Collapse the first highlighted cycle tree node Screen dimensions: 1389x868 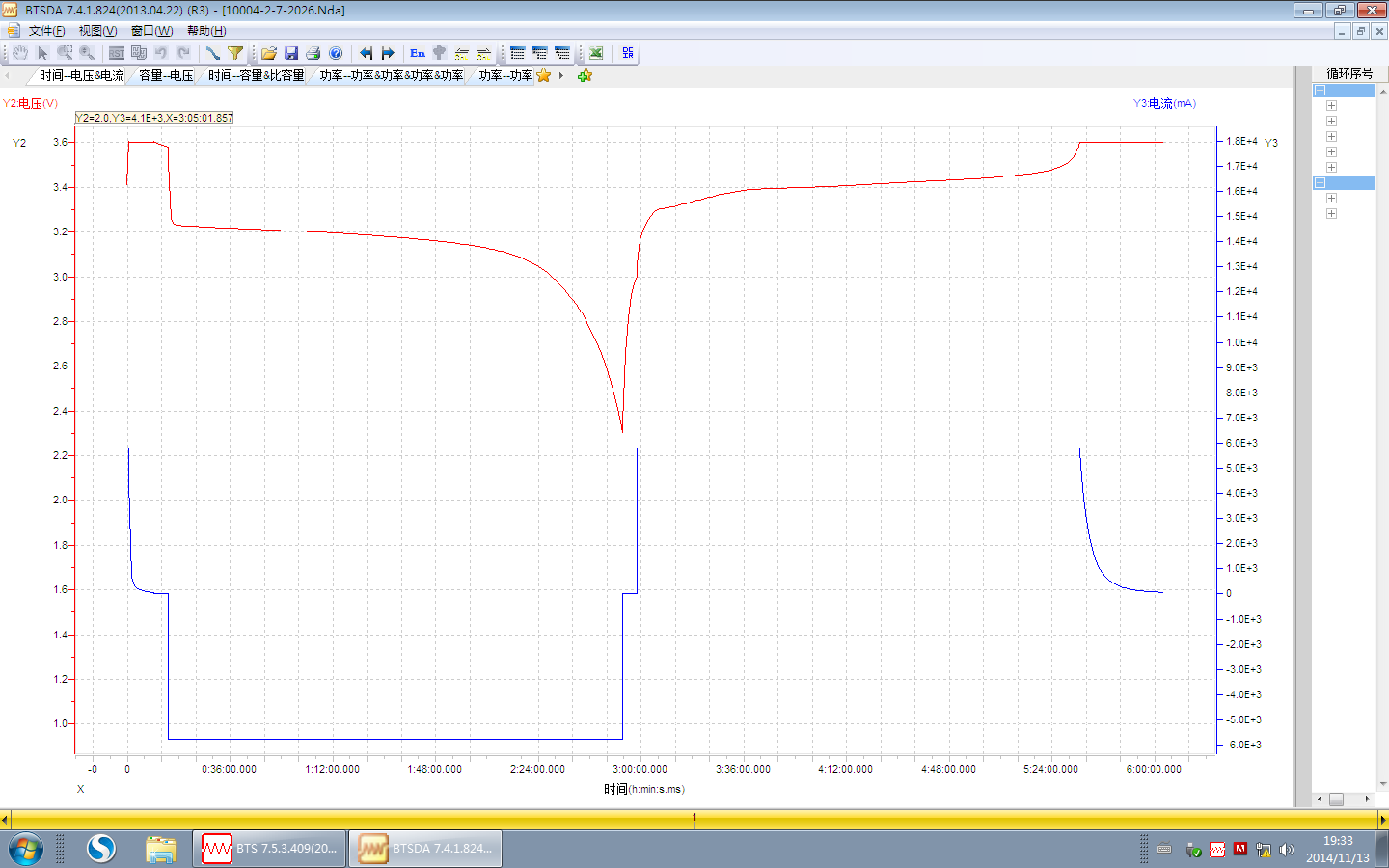[1321, 91]
